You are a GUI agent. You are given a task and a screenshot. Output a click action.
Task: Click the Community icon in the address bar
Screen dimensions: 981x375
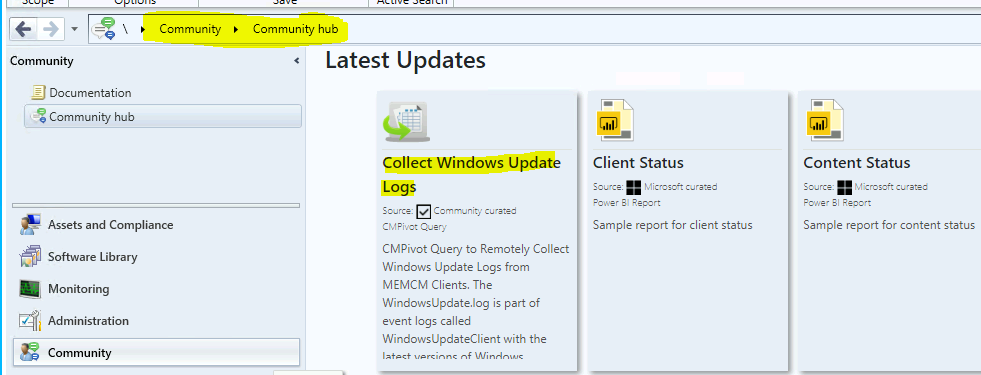tap(103, 29)
